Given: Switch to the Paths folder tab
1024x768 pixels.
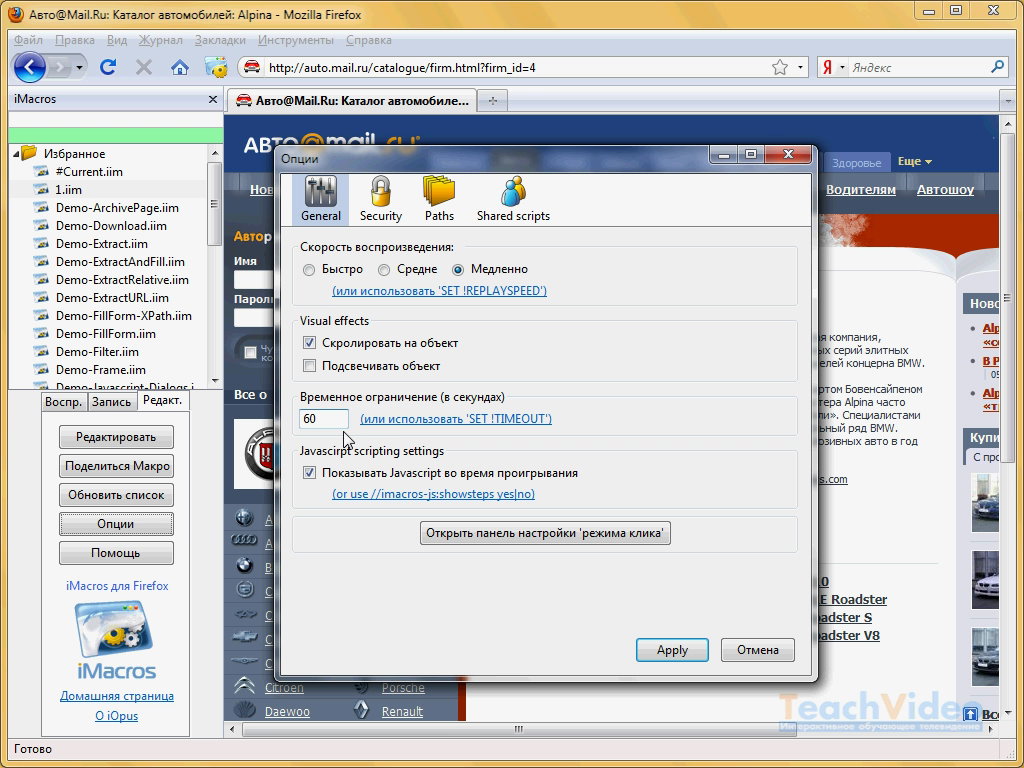Looking at the screenshot, I should 439,199.
